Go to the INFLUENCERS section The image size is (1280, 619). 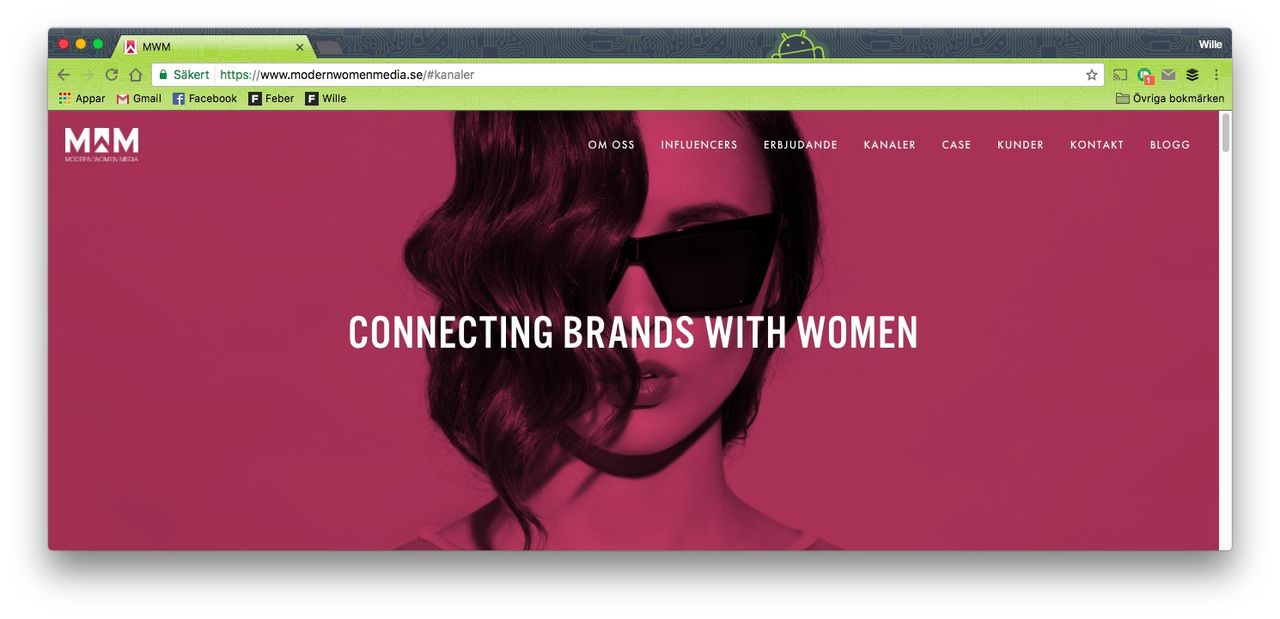point(699,145)
